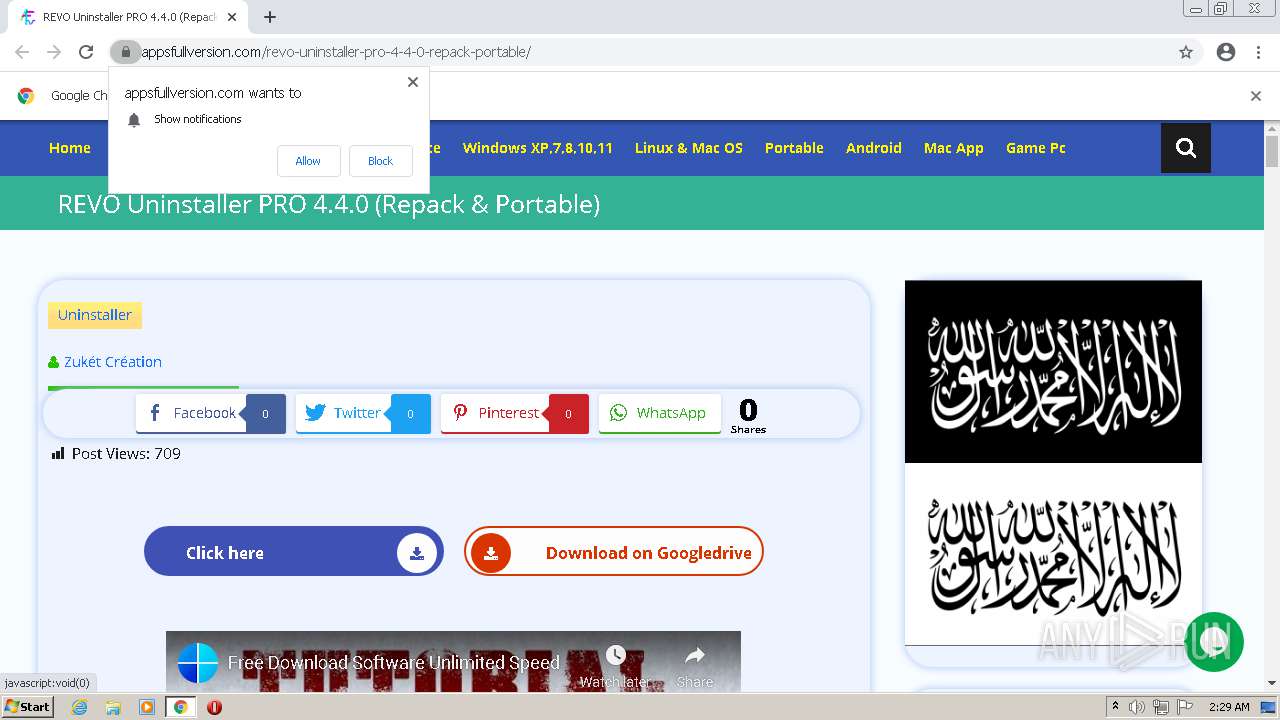Image resolution: width=1280 pixels, height=720 pixels.
Task: Click the Twitter share count badge
Action: (x=410, y=414)
